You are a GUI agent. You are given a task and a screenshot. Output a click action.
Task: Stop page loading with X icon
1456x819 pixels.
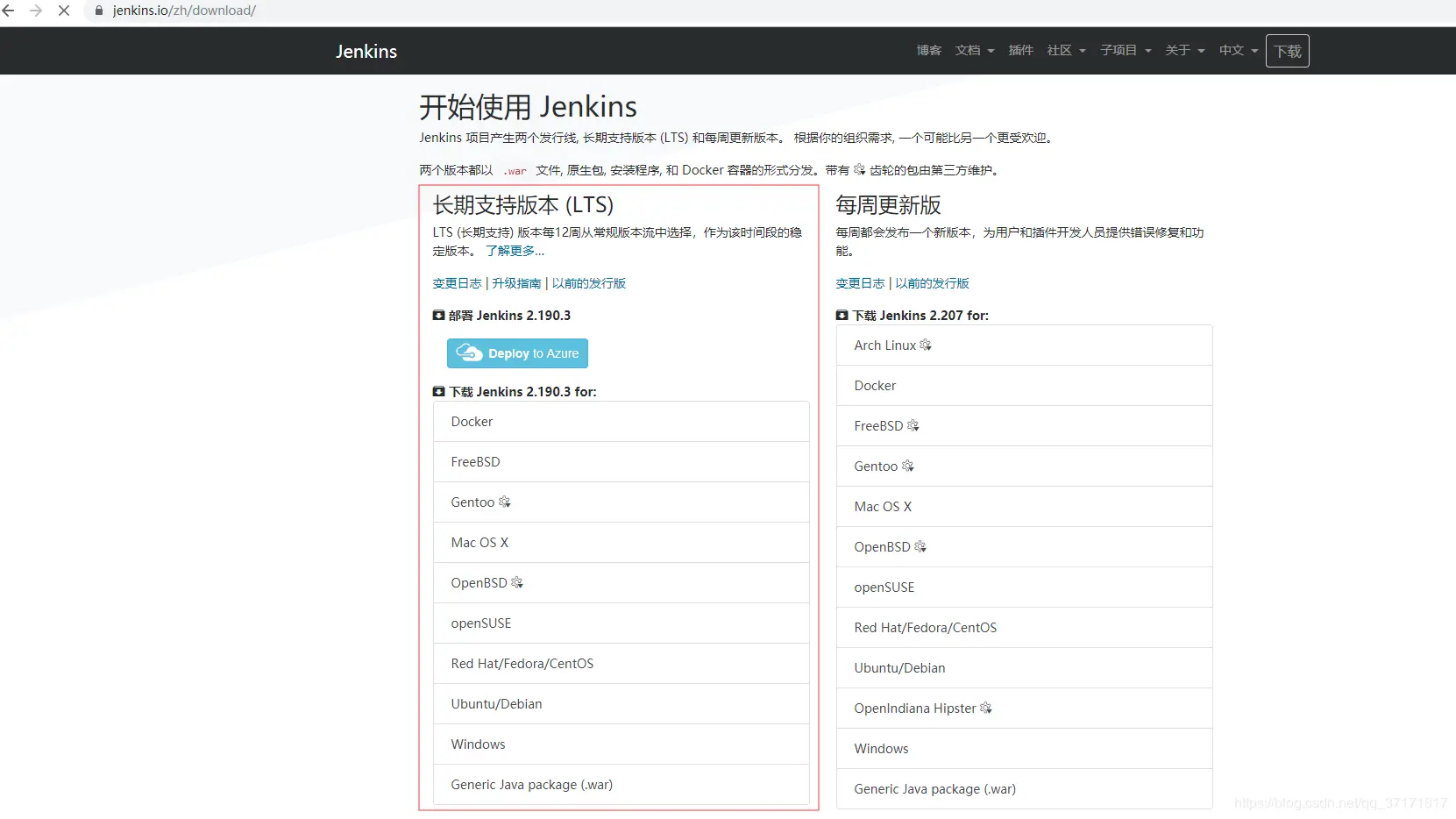pyautogui.click(x=64, y=11)
